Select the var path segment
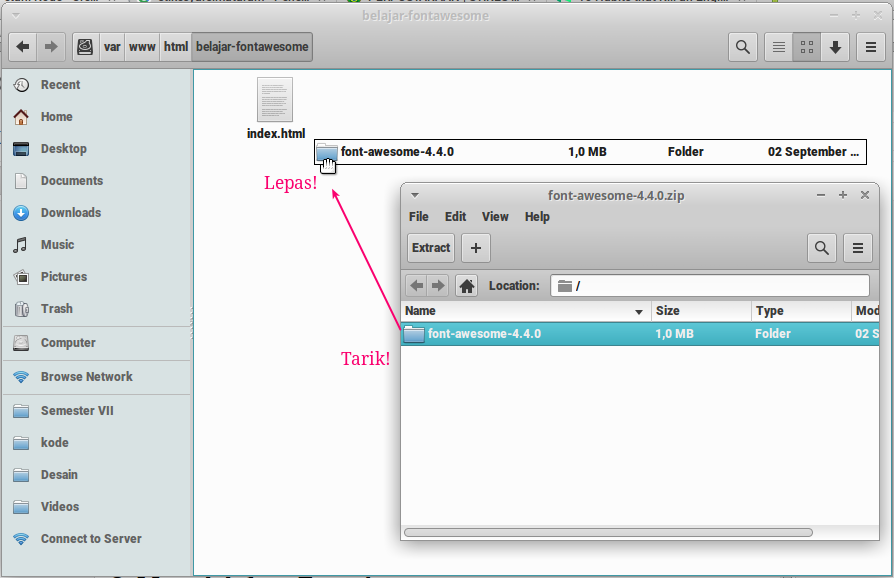Screen dimensions: 894x578 [x=112, y=47]
